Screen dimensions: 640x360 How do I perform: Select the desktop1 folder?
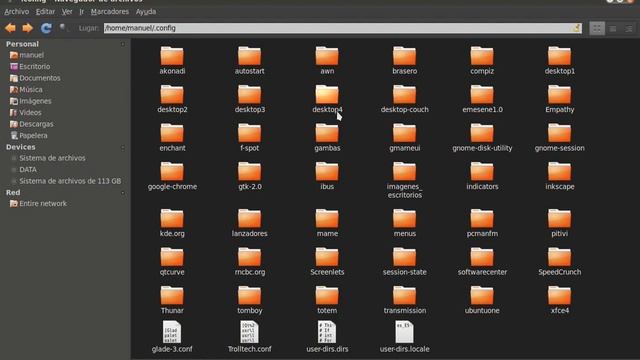click(560, 60)
